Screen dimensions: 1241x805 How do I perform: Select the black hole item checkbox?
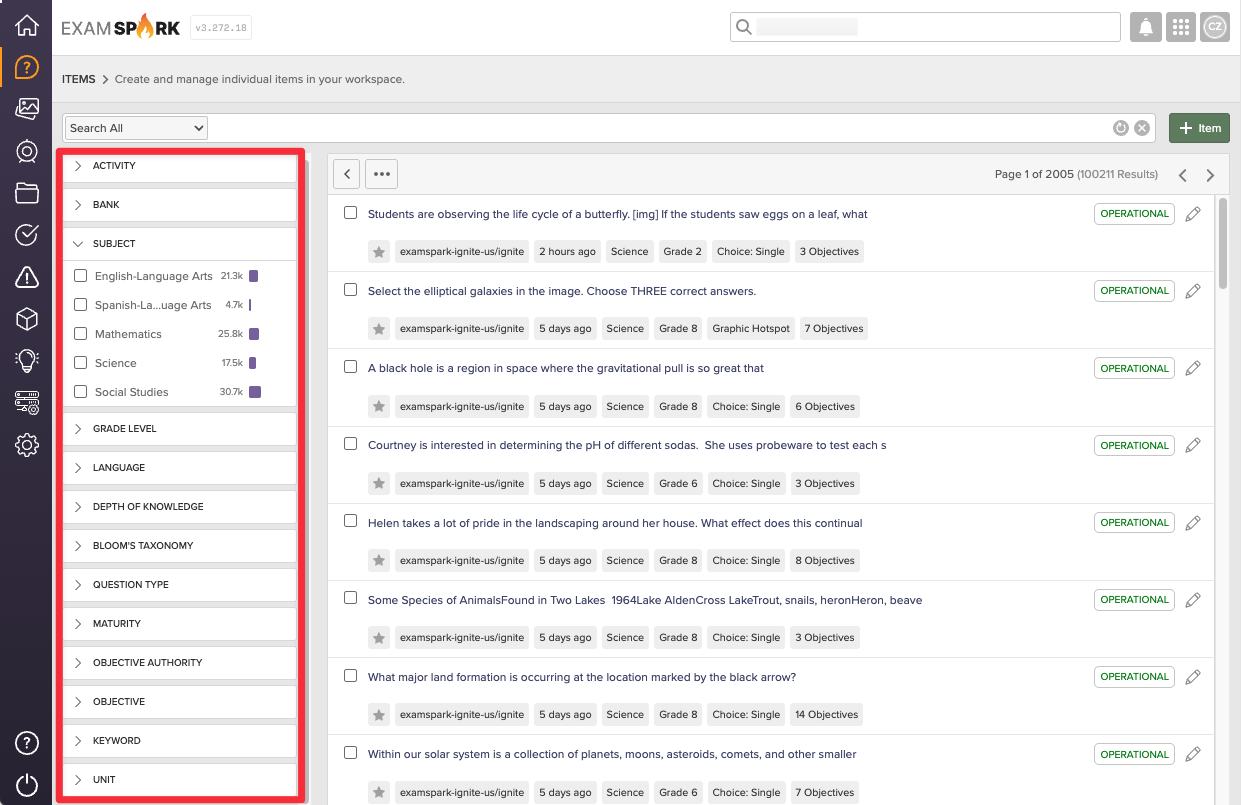350,367
